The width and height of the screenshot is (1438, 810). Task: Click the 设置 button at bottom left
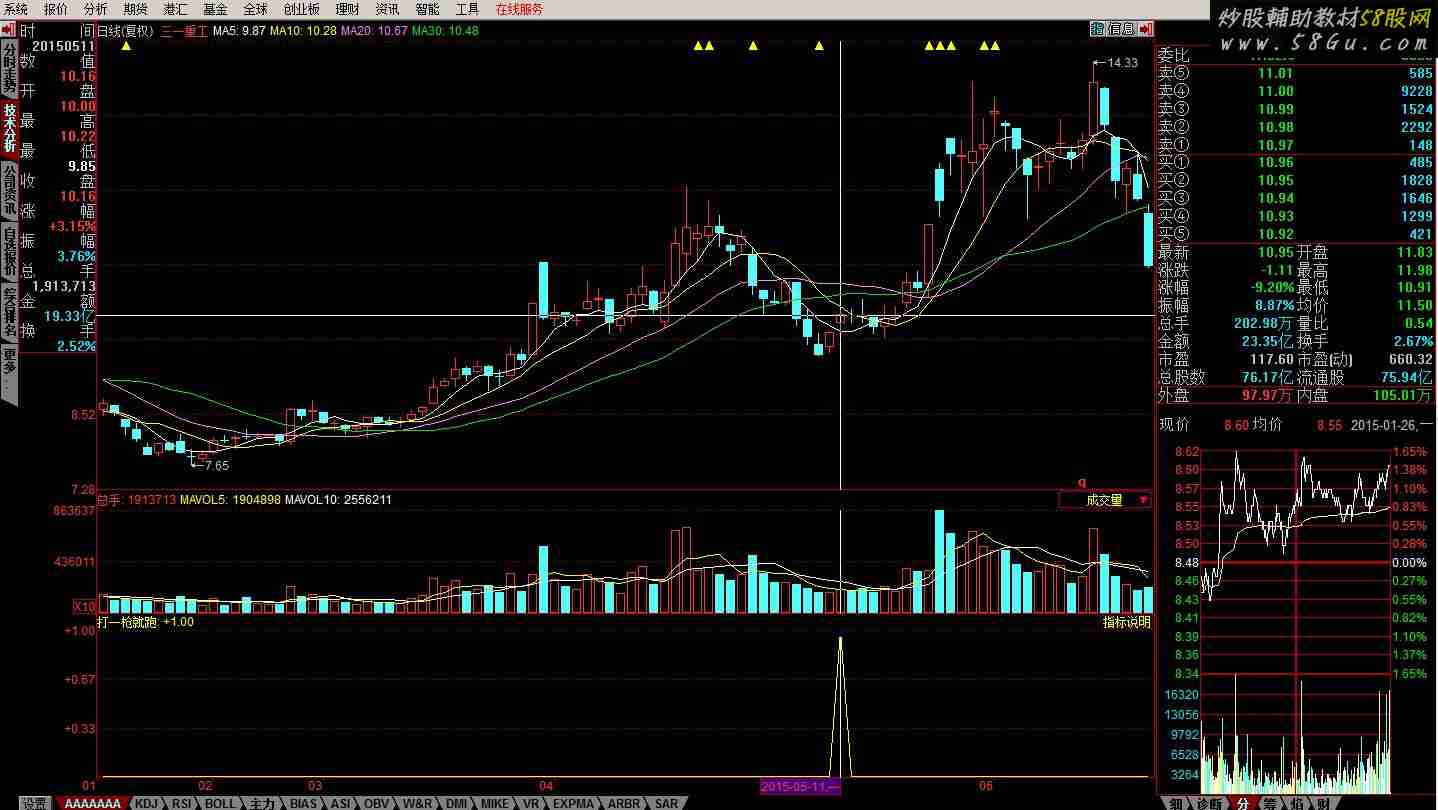35,803
